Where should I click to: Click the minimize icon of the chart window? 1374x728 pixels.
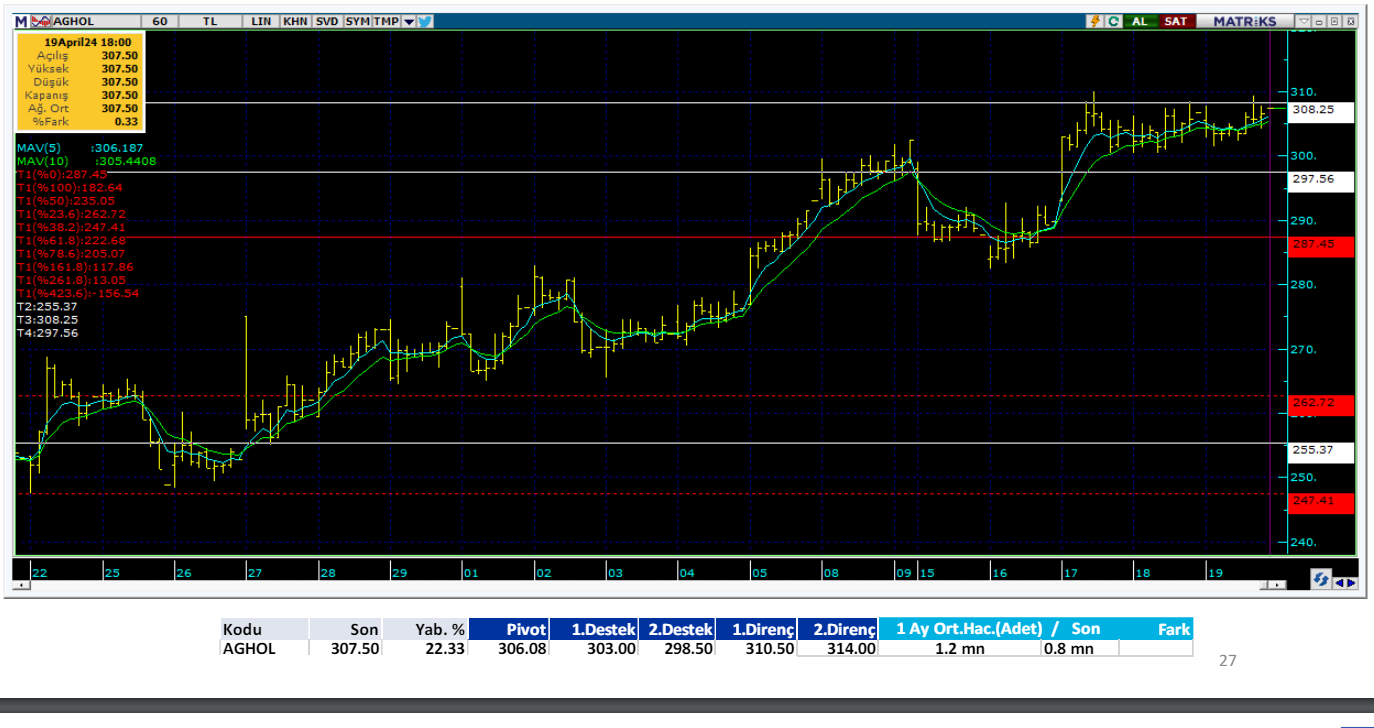(1319, 22)
